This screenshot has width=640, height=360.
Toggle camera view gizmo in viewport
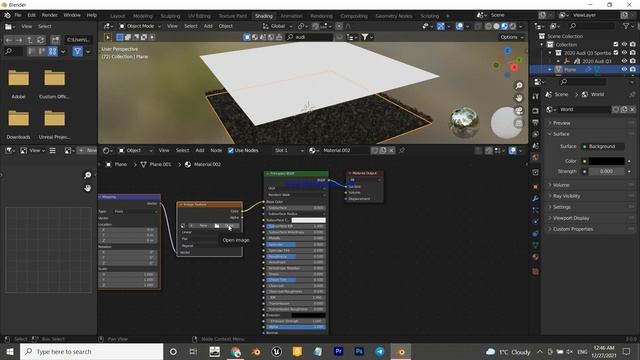point(519,111)
